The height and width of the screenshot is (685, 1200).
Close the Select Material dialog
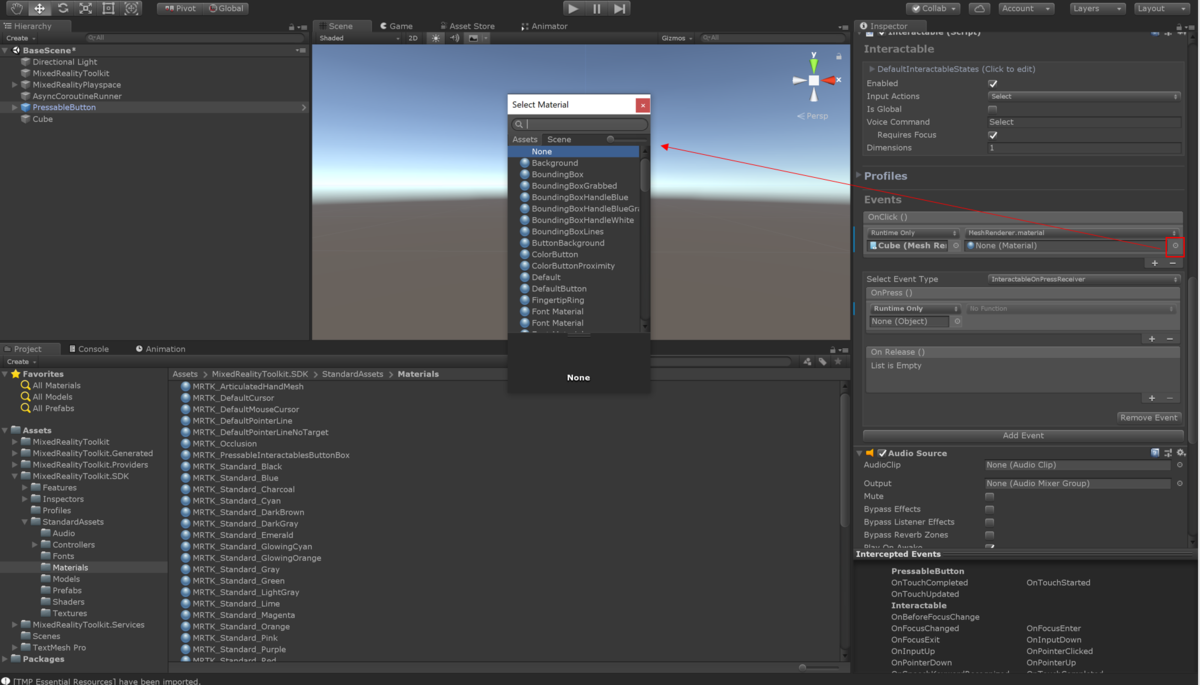coord(643,105)
